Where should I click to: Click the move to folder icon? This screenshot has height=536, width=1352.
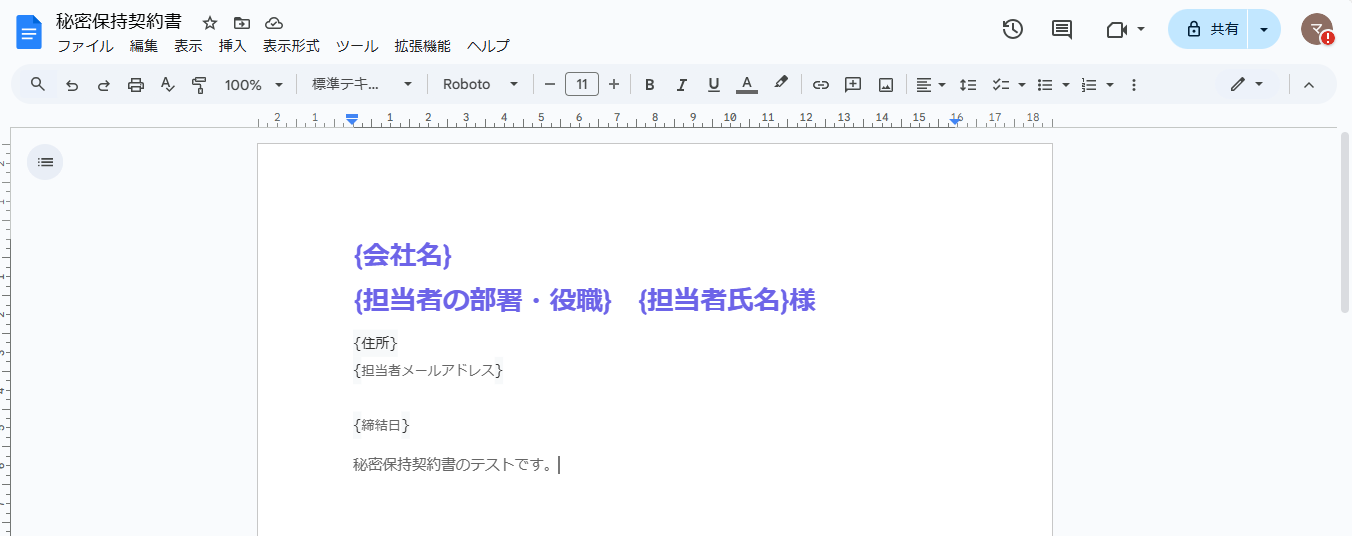[x=241, y=22]
